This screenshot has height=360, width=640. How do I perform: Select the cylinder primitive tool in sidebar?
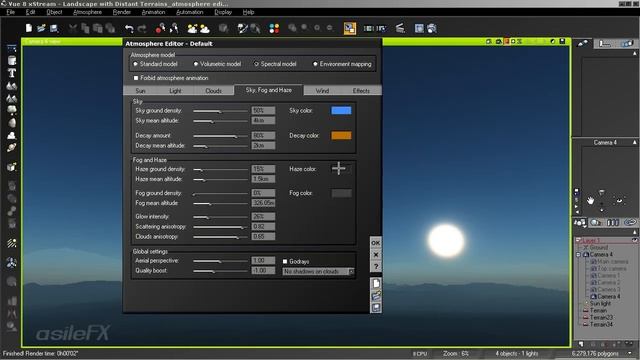12,60
